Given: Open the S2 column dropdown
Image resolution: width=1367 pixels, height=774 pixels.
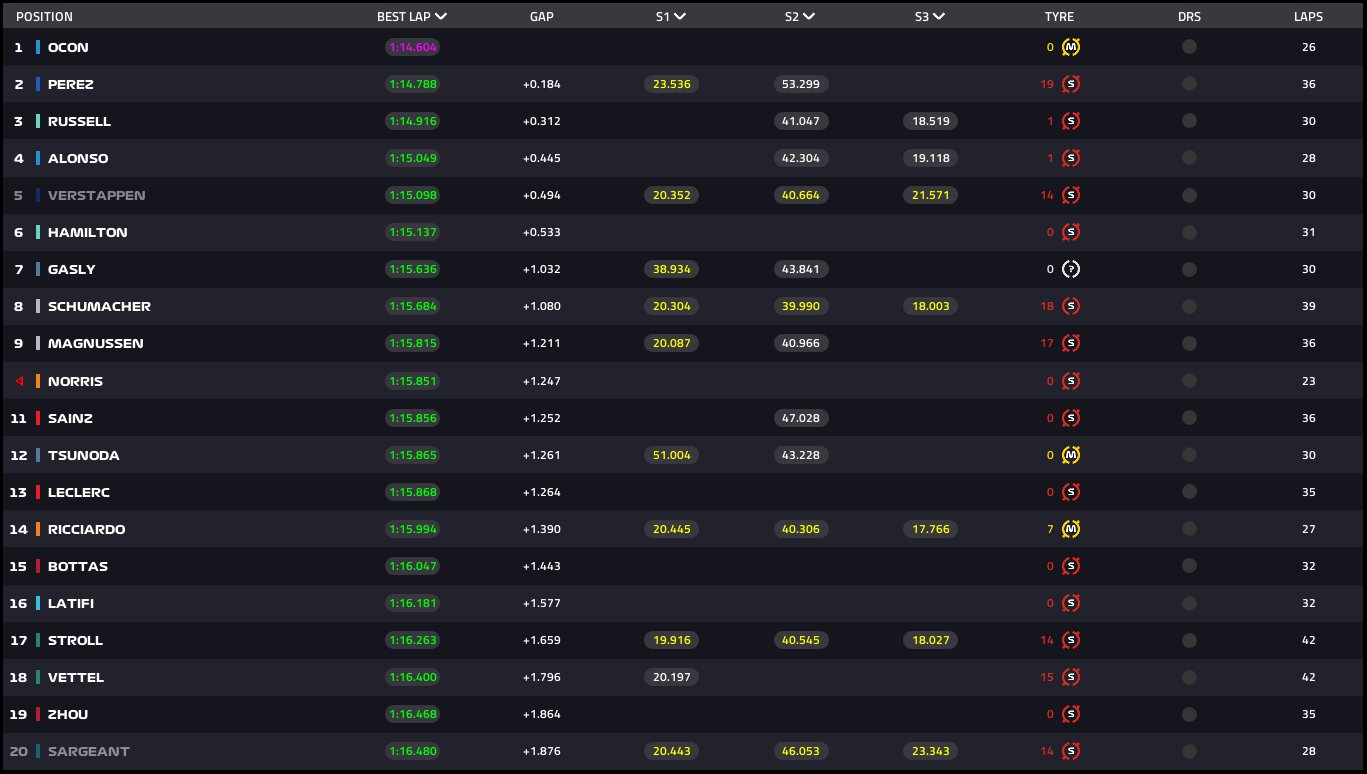Looking at the screenshot, I should [809, 17].
